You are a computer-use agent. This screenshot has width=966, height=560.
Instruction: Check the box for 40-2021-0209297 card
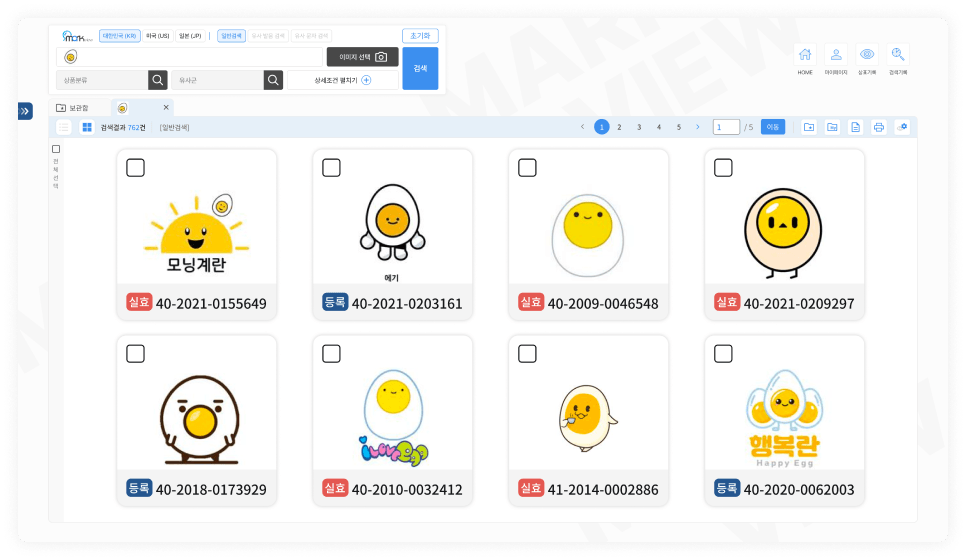point(723,168)
